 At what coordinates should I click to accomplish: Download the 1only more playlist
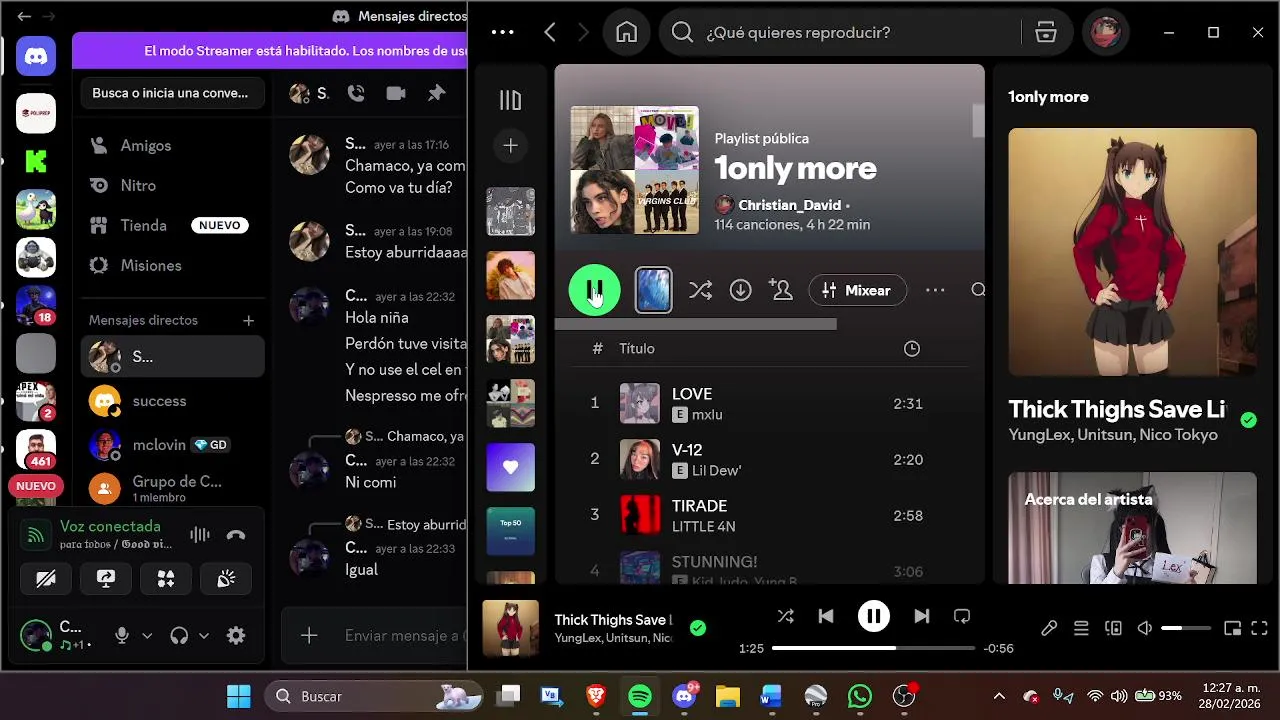pos(740,290)
